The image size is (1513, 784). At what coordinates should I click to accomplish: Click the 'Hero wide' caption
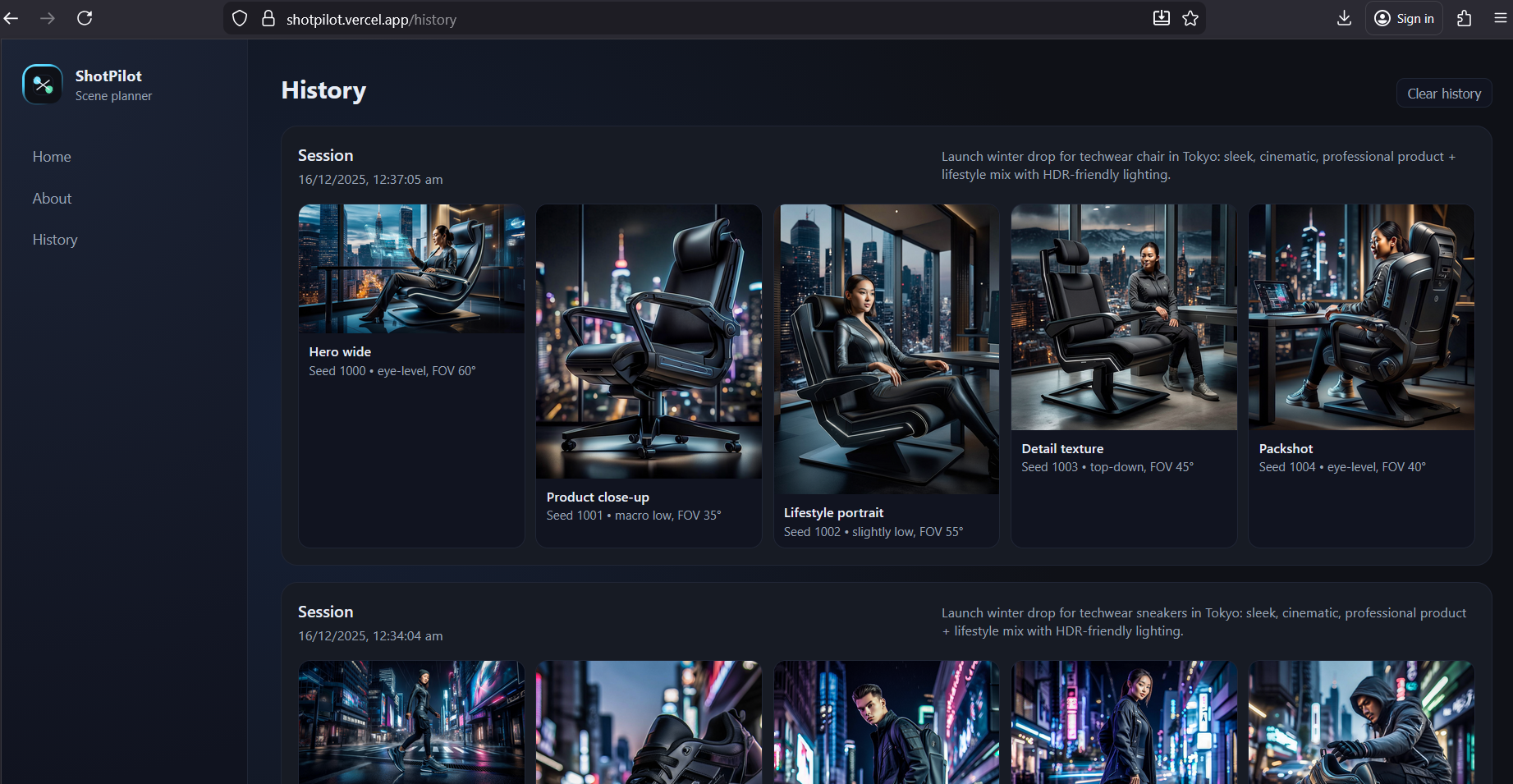coord(340,351)
